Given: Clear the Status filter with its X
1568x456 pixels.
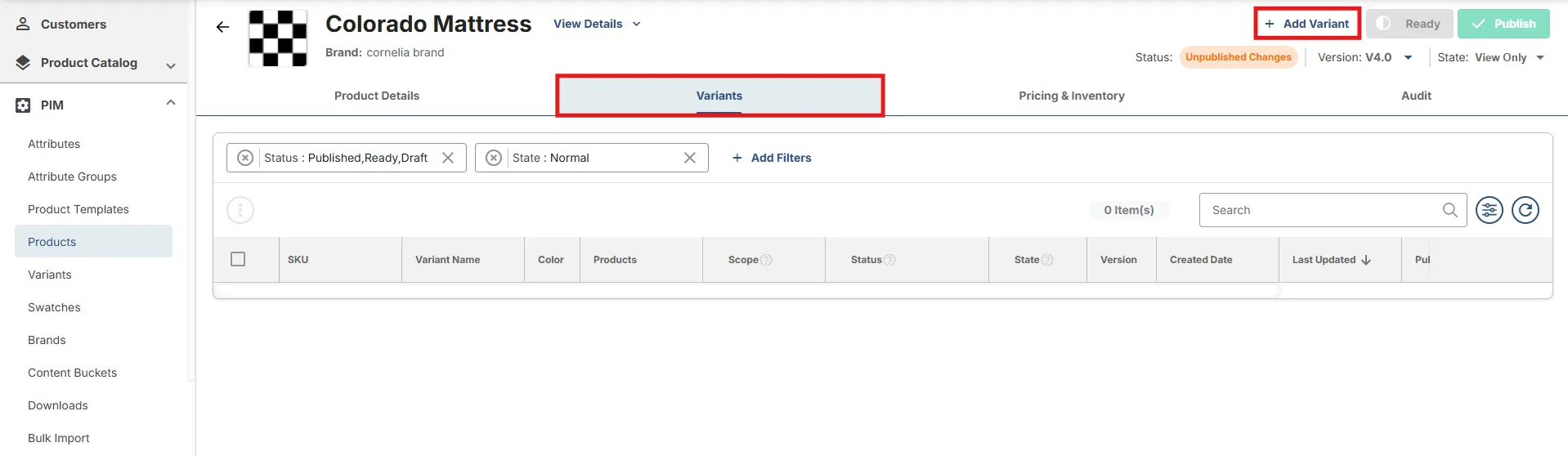Looking at the screenshot, I should (448, 158).
